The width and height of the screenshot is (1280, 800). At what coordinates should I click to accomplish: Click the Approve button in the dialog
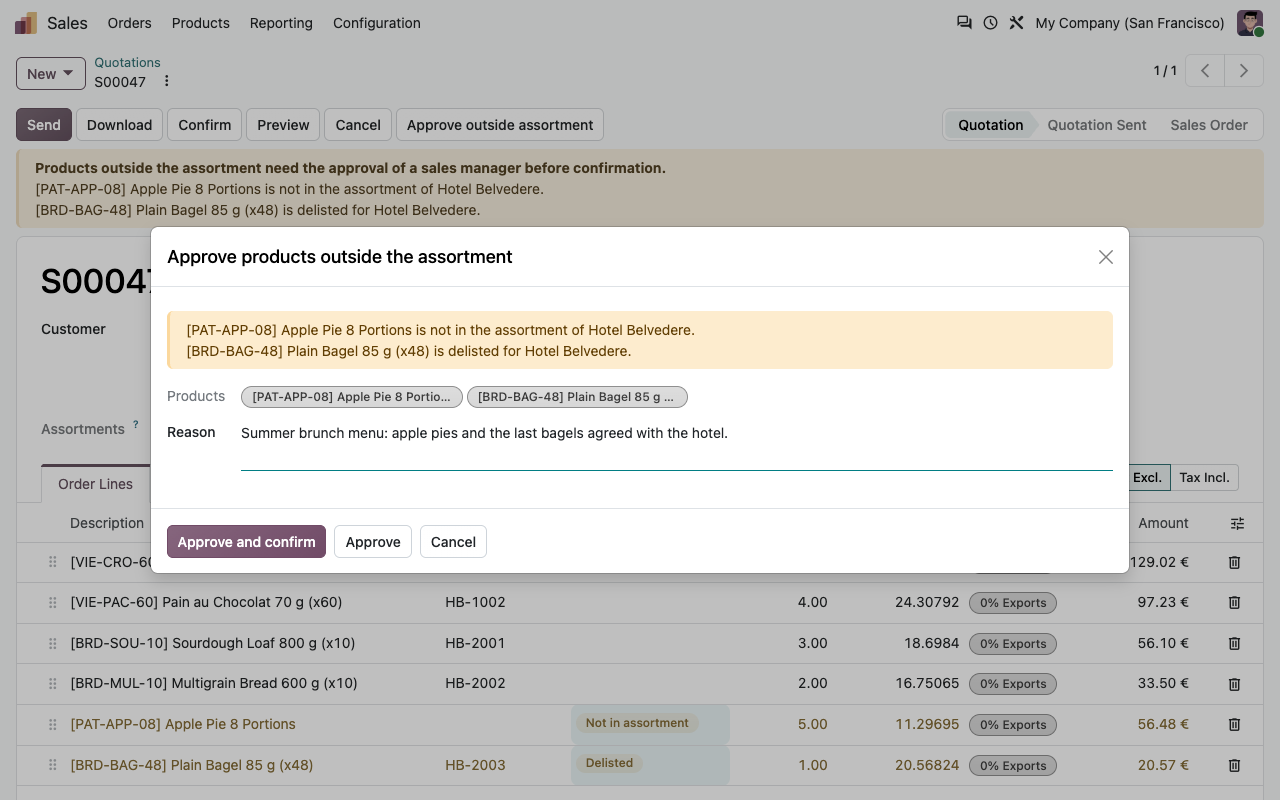pos(373,542)
